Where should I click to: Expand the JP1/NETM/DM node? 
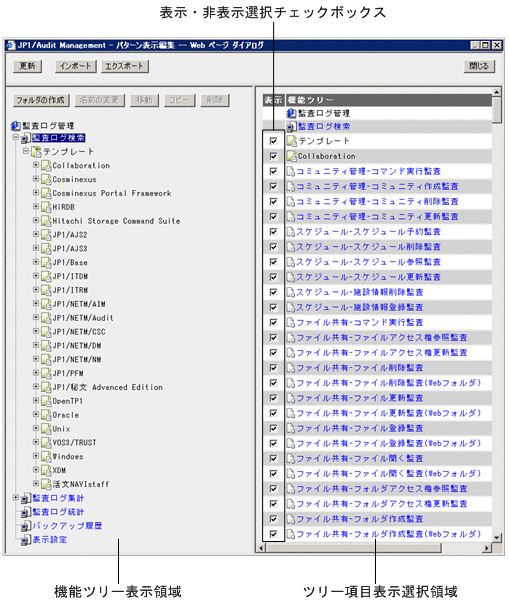pyautogui.click(x=35, y=345)
